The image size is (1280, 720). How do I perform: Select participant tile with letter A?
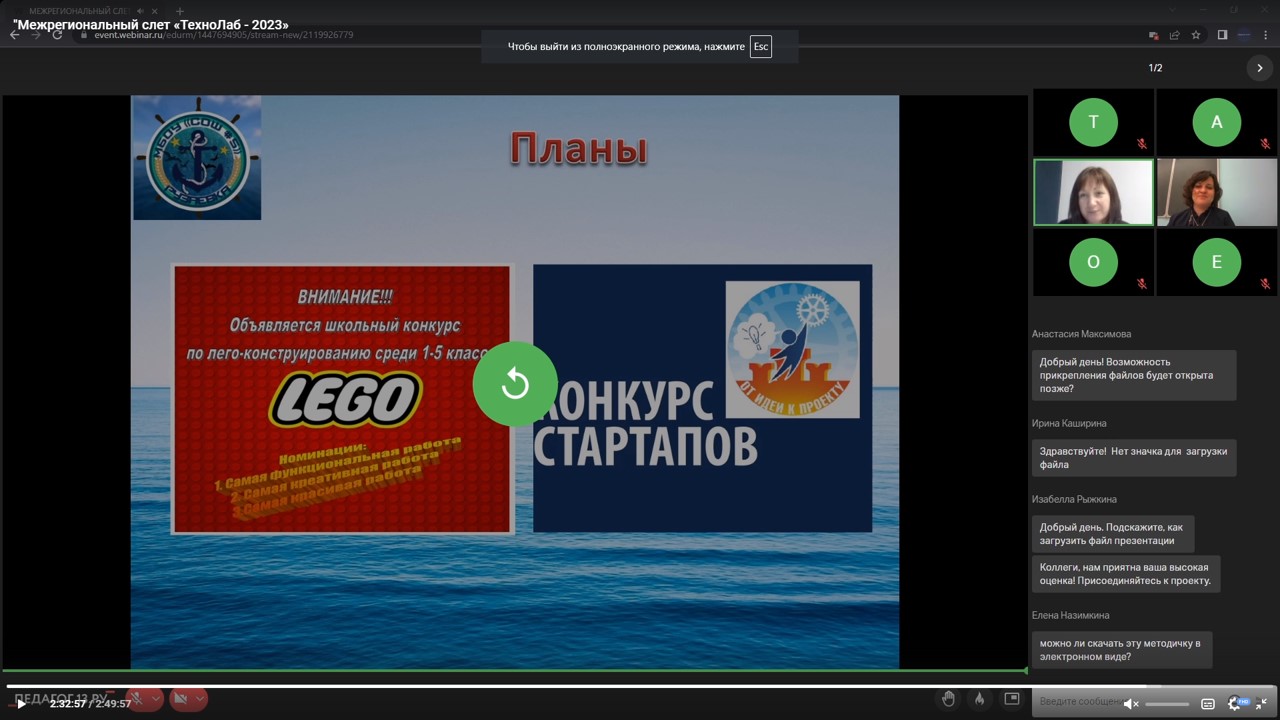pyautogui.click(x=1216, y=122)
